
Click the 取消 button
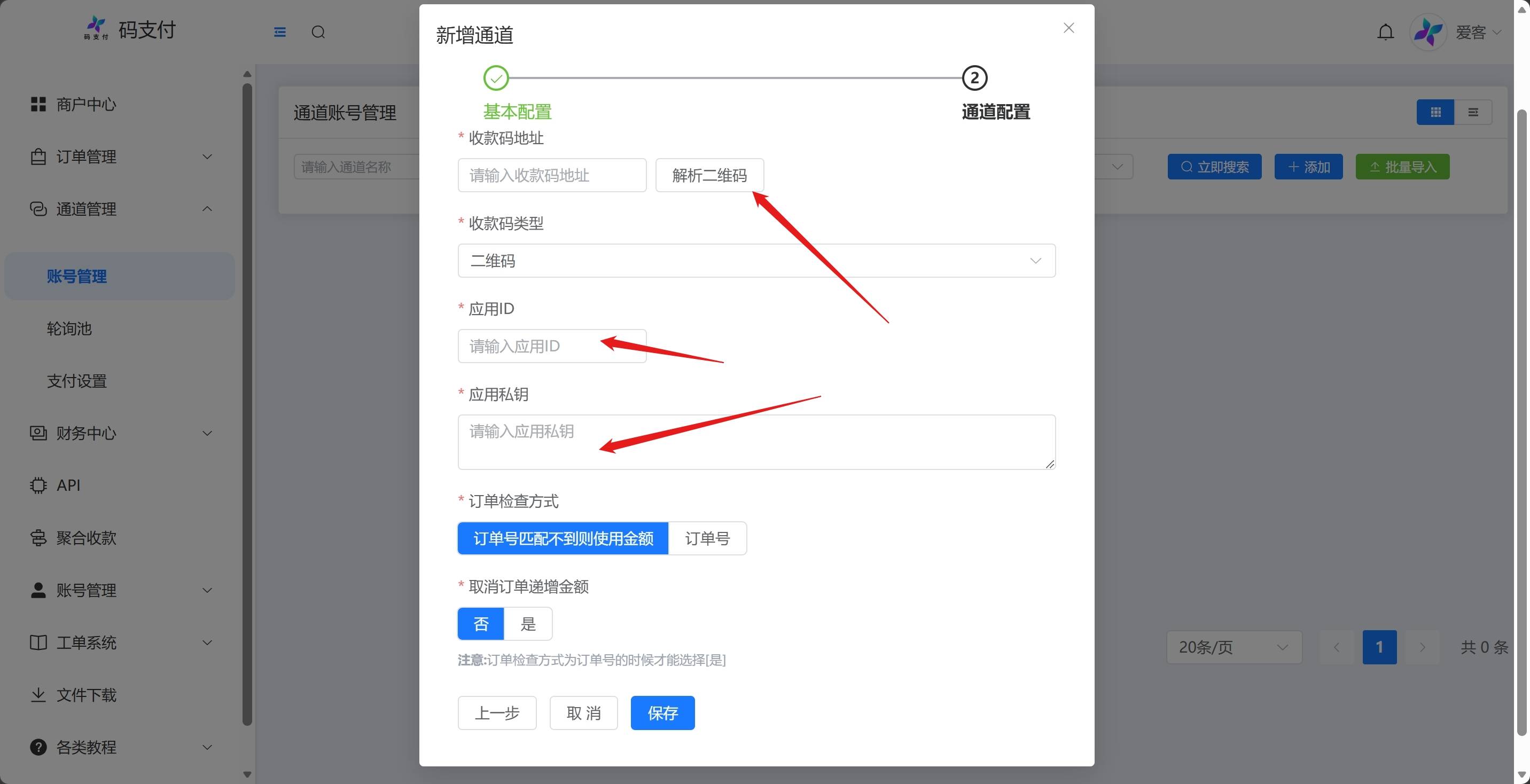pyautogui.click(x=583, y=713)
